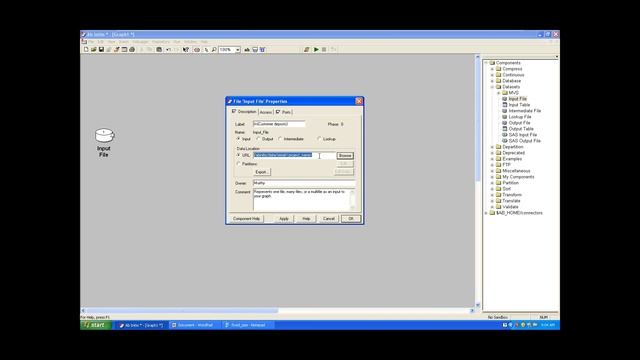Click the Export button

click(x=261, y=172)
